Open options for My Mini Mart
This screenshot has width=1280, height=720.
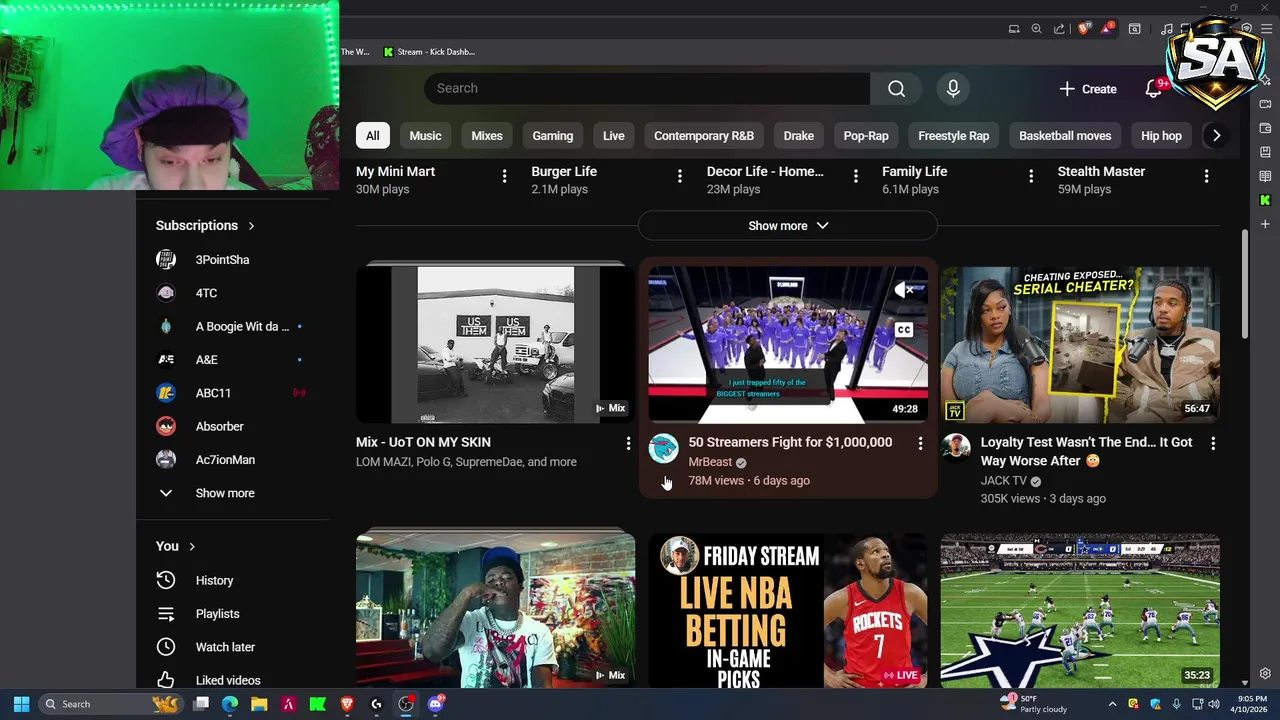(504, 176)
